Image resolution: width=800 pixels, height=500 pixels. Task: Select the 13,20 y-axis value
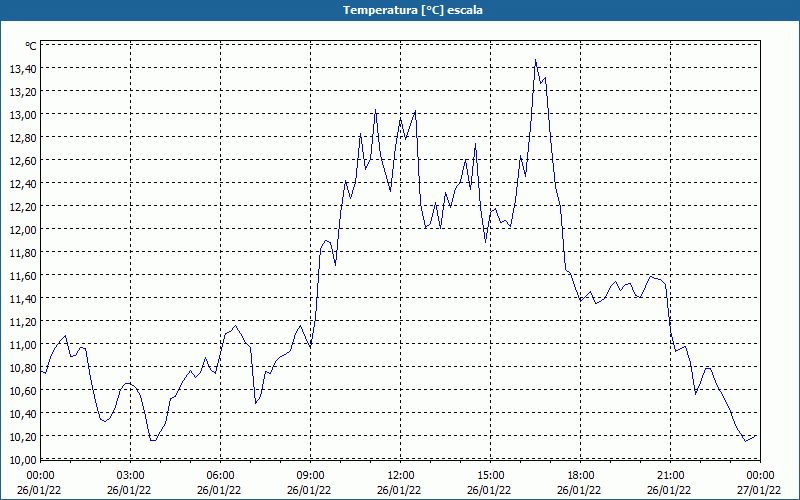point(23,91)
